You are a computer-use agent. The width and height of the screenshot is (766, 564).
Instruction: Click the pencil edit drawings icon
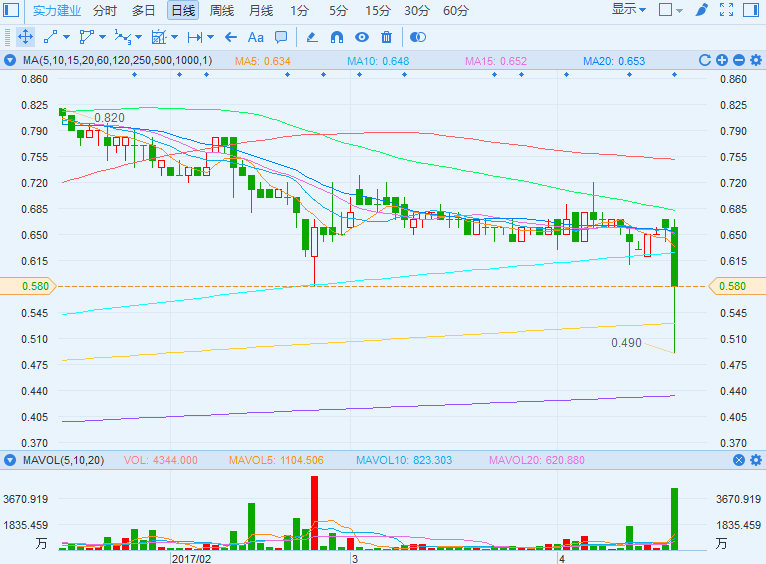(x=312, y=37)
